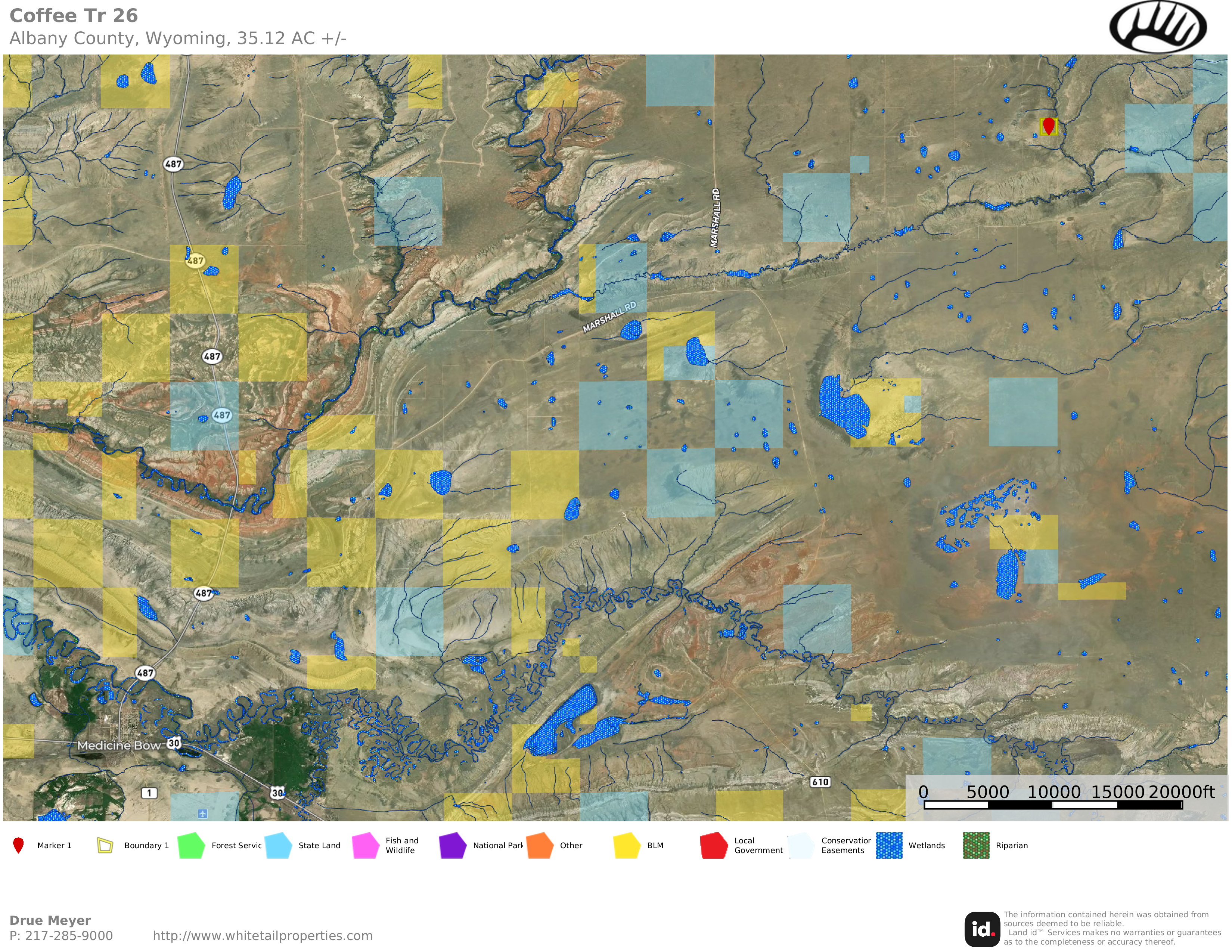
Task: Click the yellow BLM legend swatch
Action: pyautogui.click(x=627, y=845)
